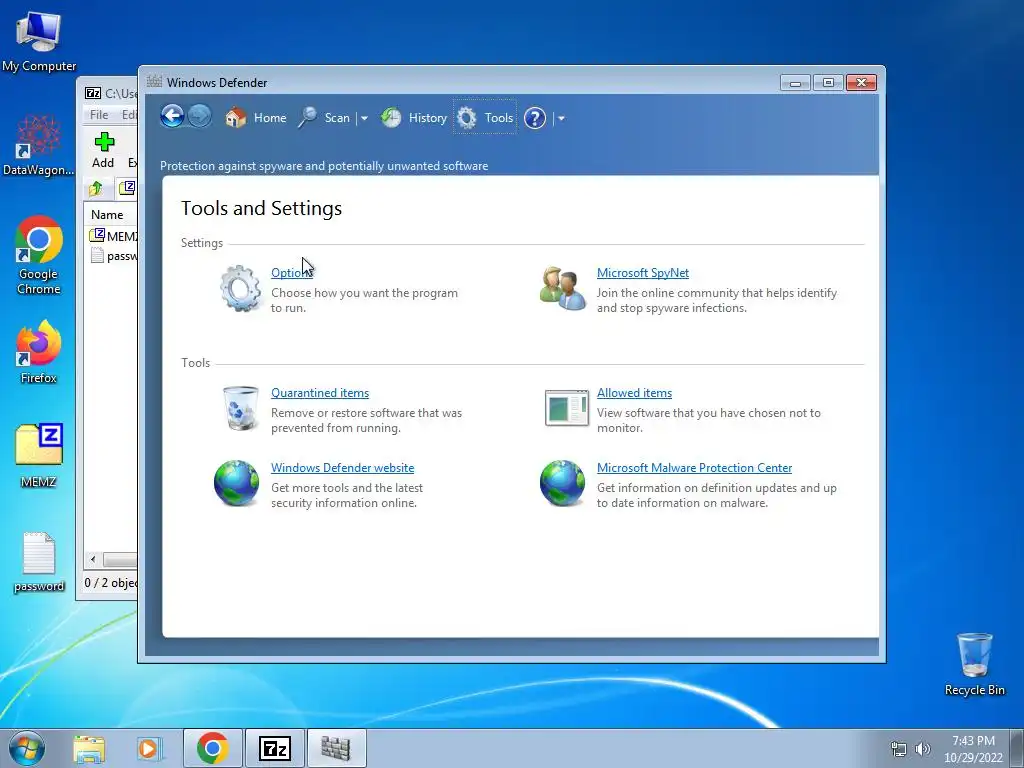
Task: Click Windows Defender taskbar button
Action: pyautogui.click(x=336, y=748)
